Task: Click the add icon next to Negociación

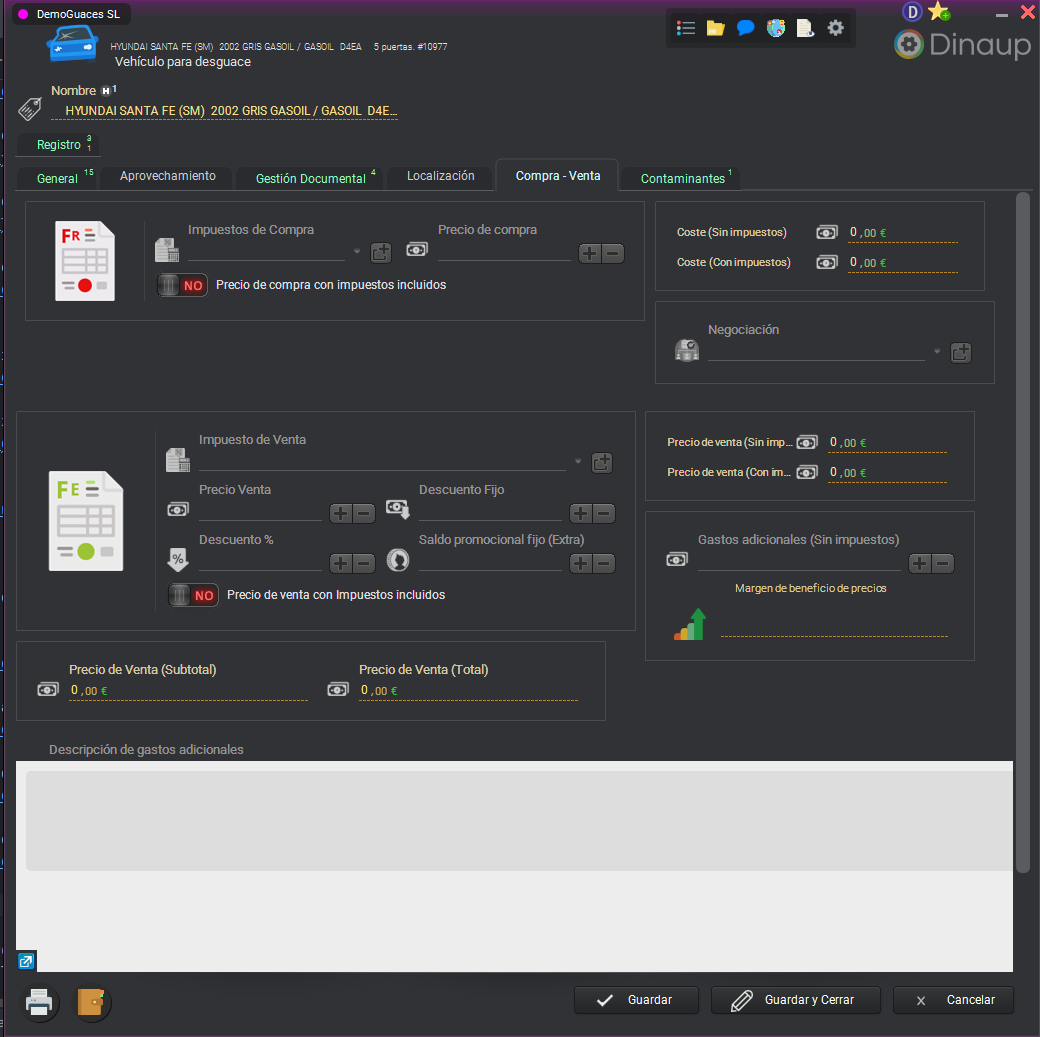Action: point(961,352)
